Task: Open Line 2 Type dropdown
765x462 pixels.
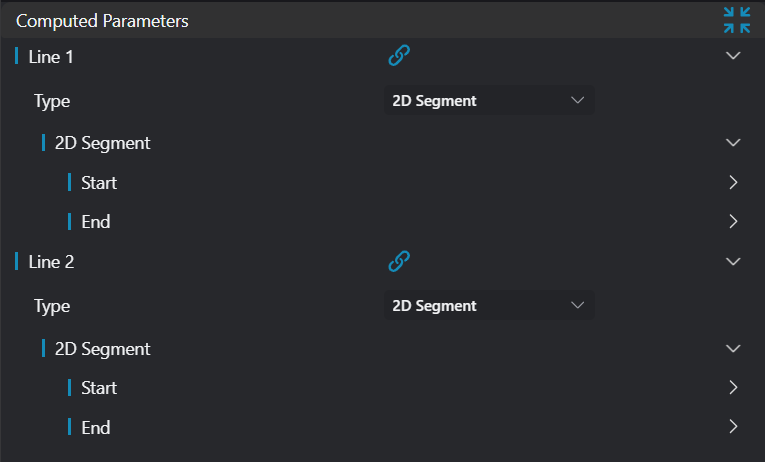Action: (489, 306)
